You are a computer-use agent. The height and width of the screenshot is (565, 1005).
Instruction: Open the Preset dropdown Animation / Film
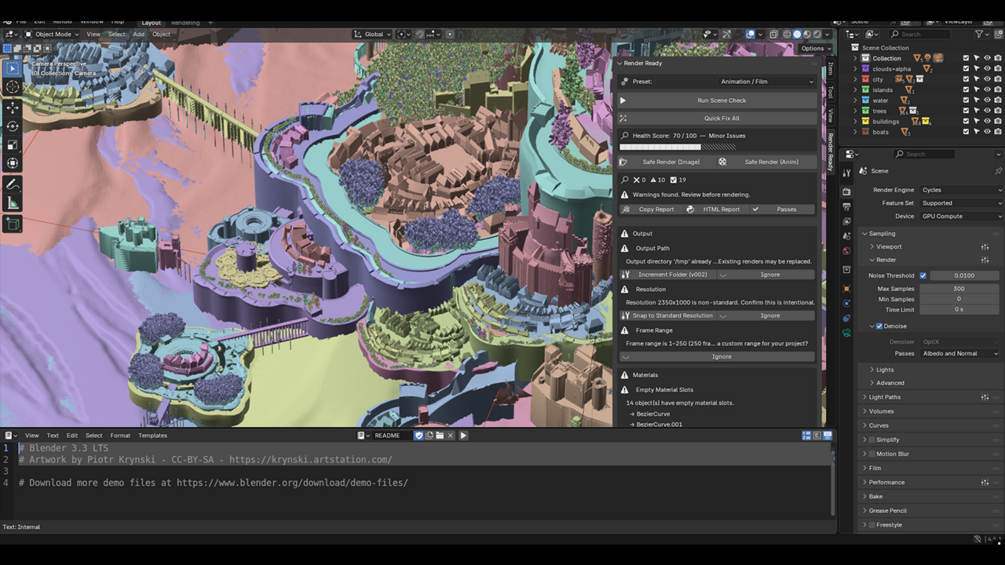point(767,82)
